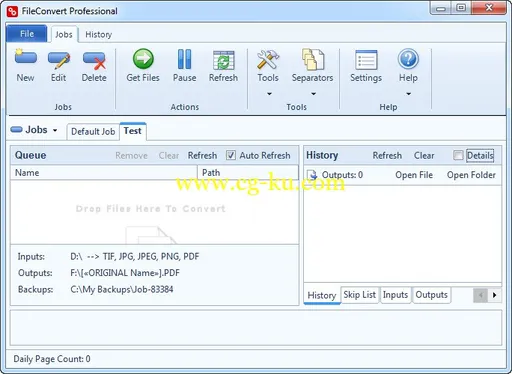Image resolution: width=512 pixels, height=374 pixels.
Task: Click the Outputs document icon in History
Action: click(x=312, y=175)
